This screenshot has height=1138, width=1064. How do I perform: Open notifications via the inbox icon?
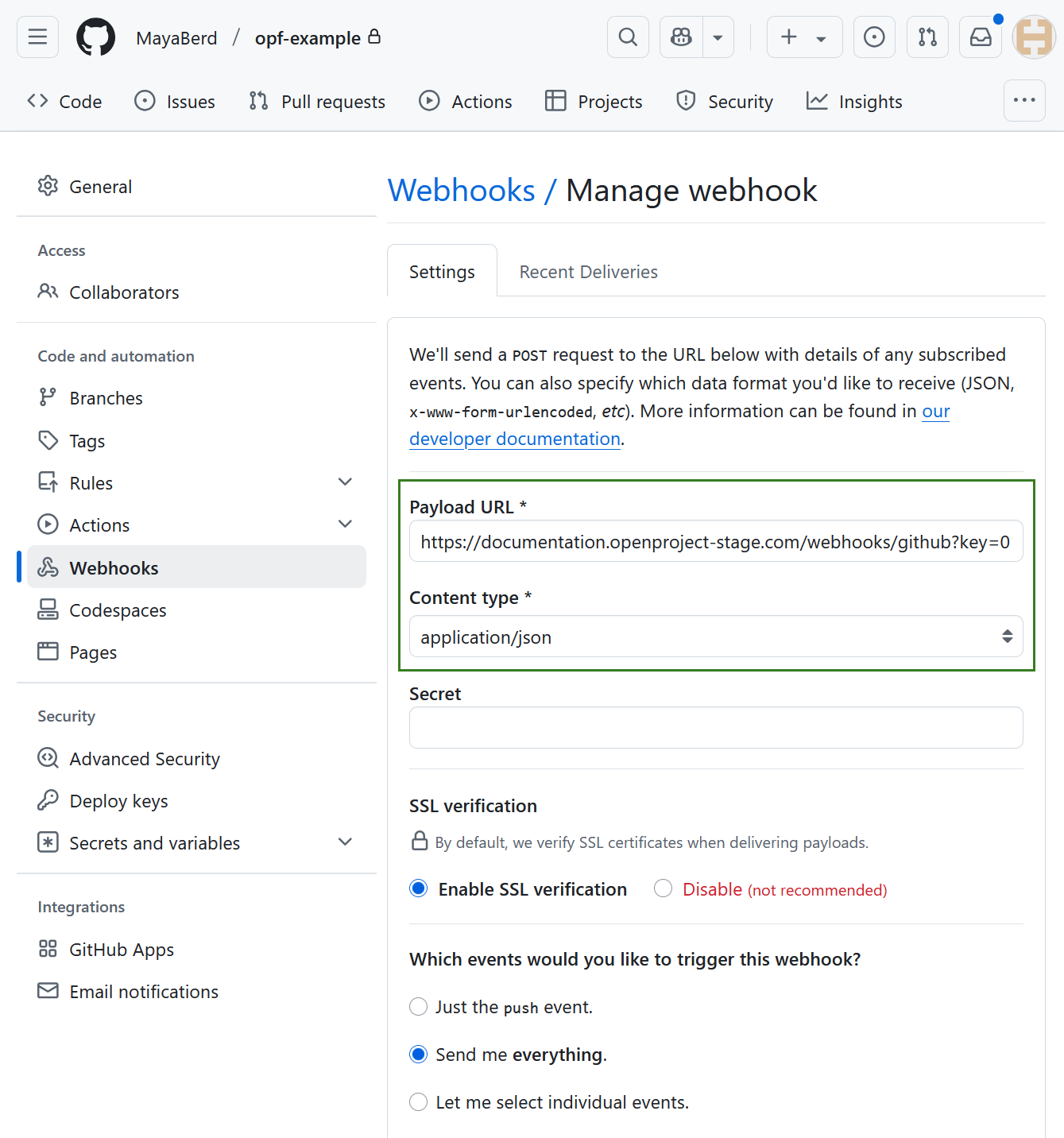[980, 37]
